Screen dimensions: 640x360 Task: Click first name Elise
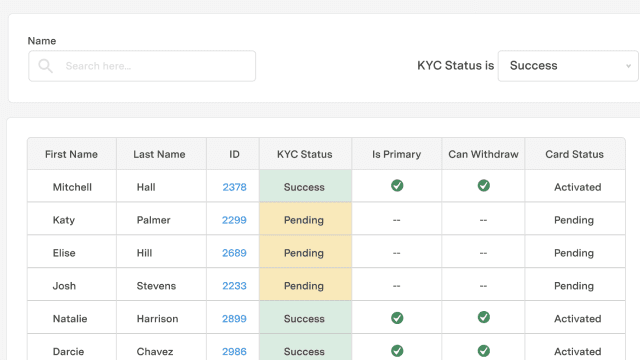coord(64,253)
